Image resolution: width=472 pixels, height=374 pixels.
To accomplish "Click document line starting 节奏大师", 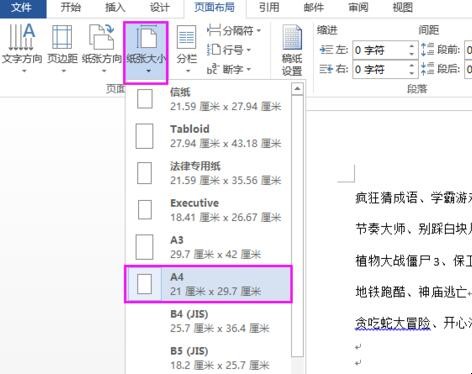I will pyautogui.click(x=414, y=229).
